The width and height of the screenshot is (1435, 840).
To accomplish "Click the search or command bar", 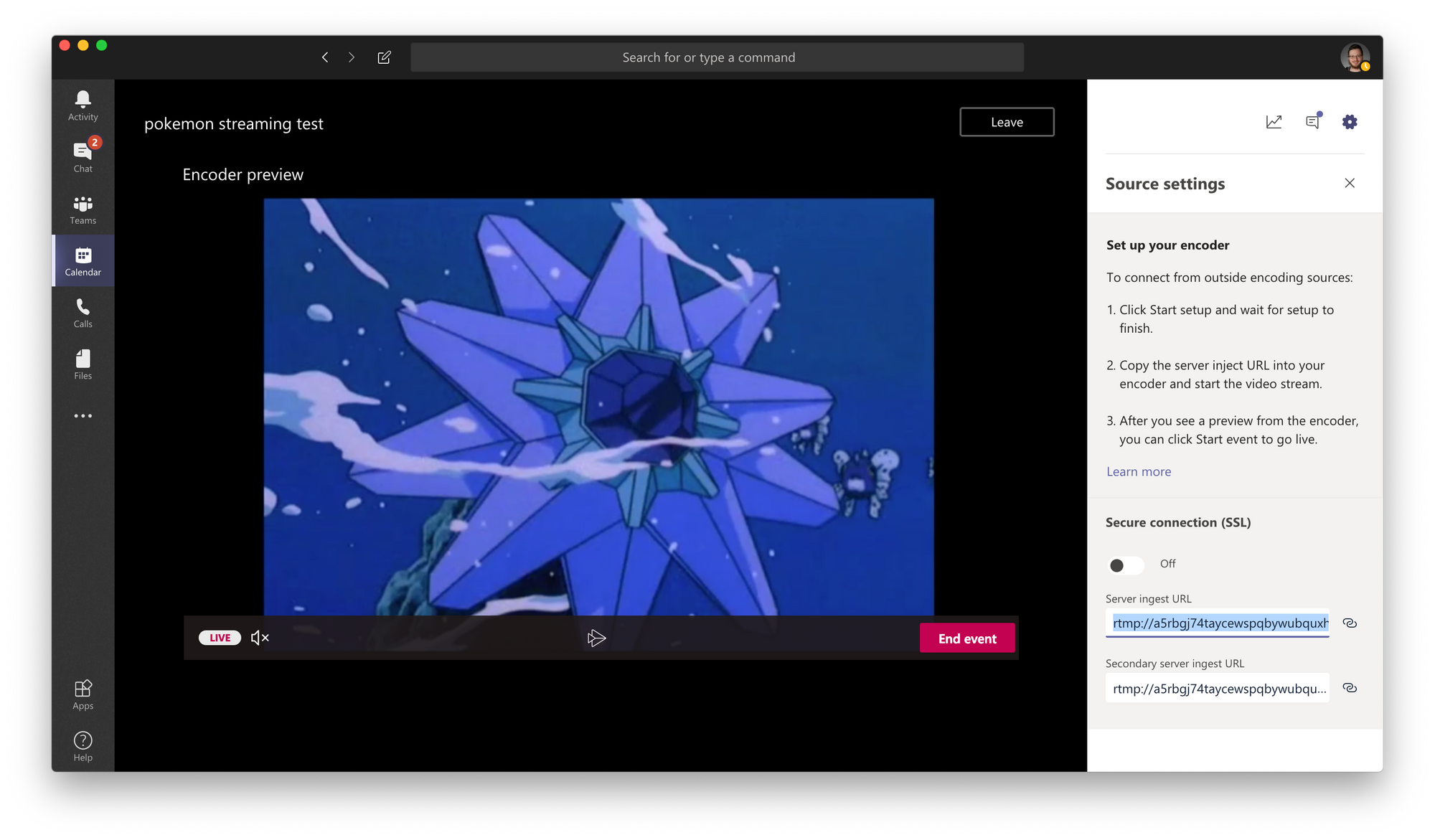I will coord(717,57).
